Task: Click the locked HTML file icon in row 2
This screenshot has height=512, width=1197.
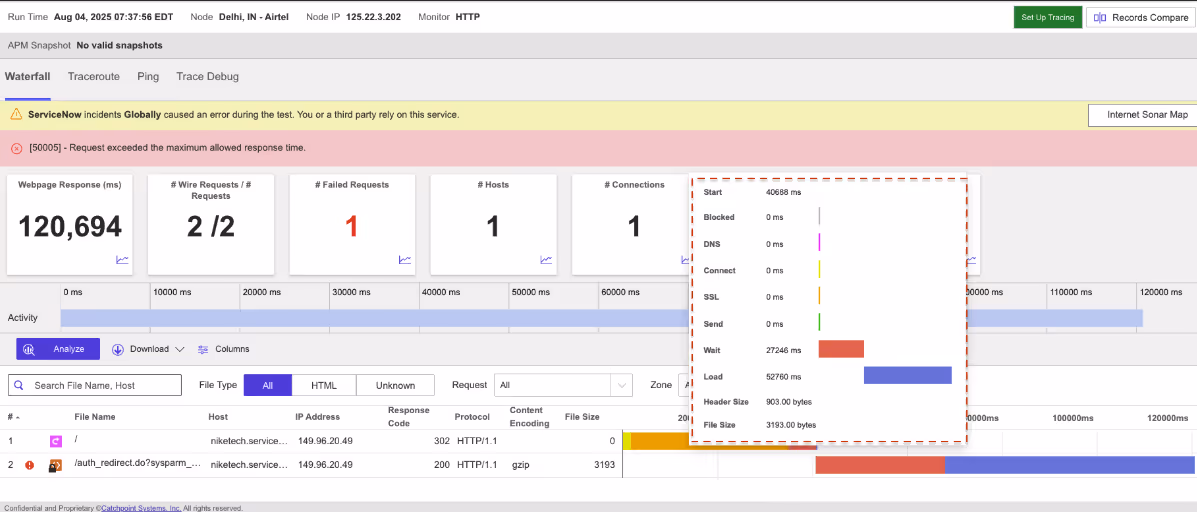Action: pos(55,465)
